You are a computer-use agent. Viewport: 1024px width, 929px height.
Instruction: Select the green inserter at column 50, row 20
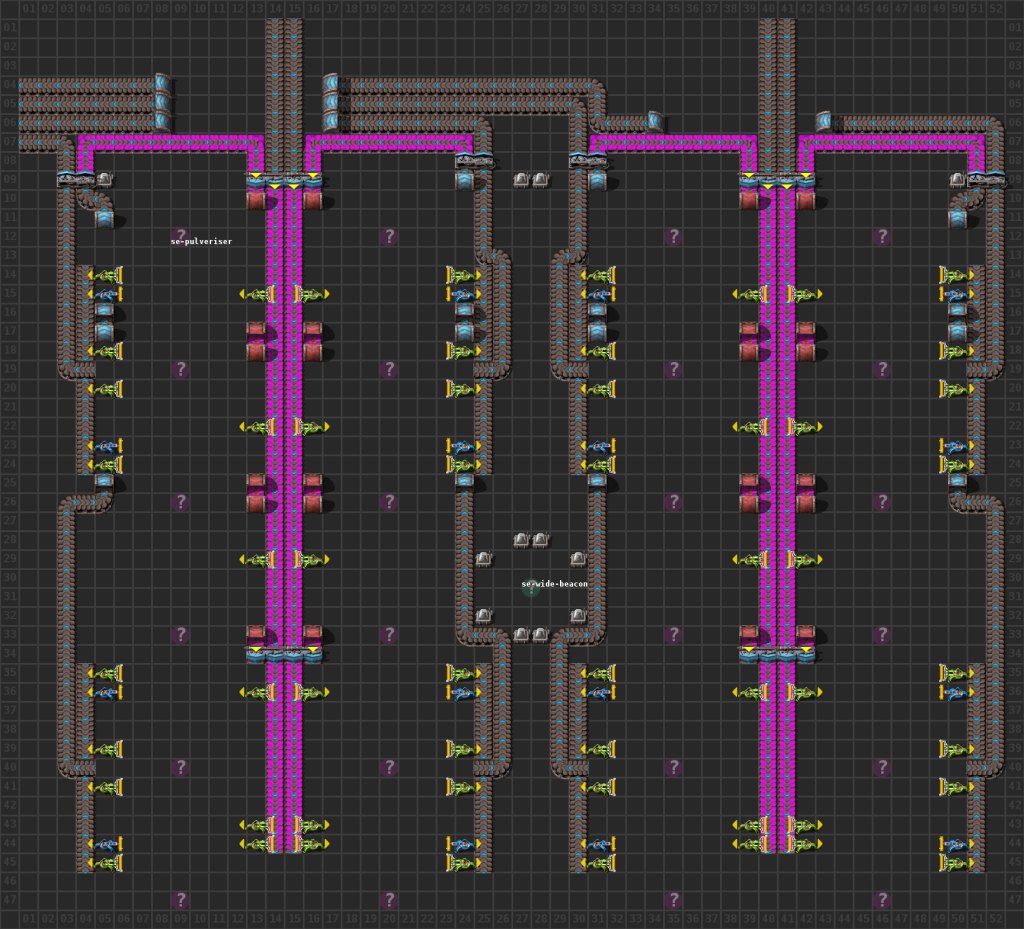tap(957, 389)
